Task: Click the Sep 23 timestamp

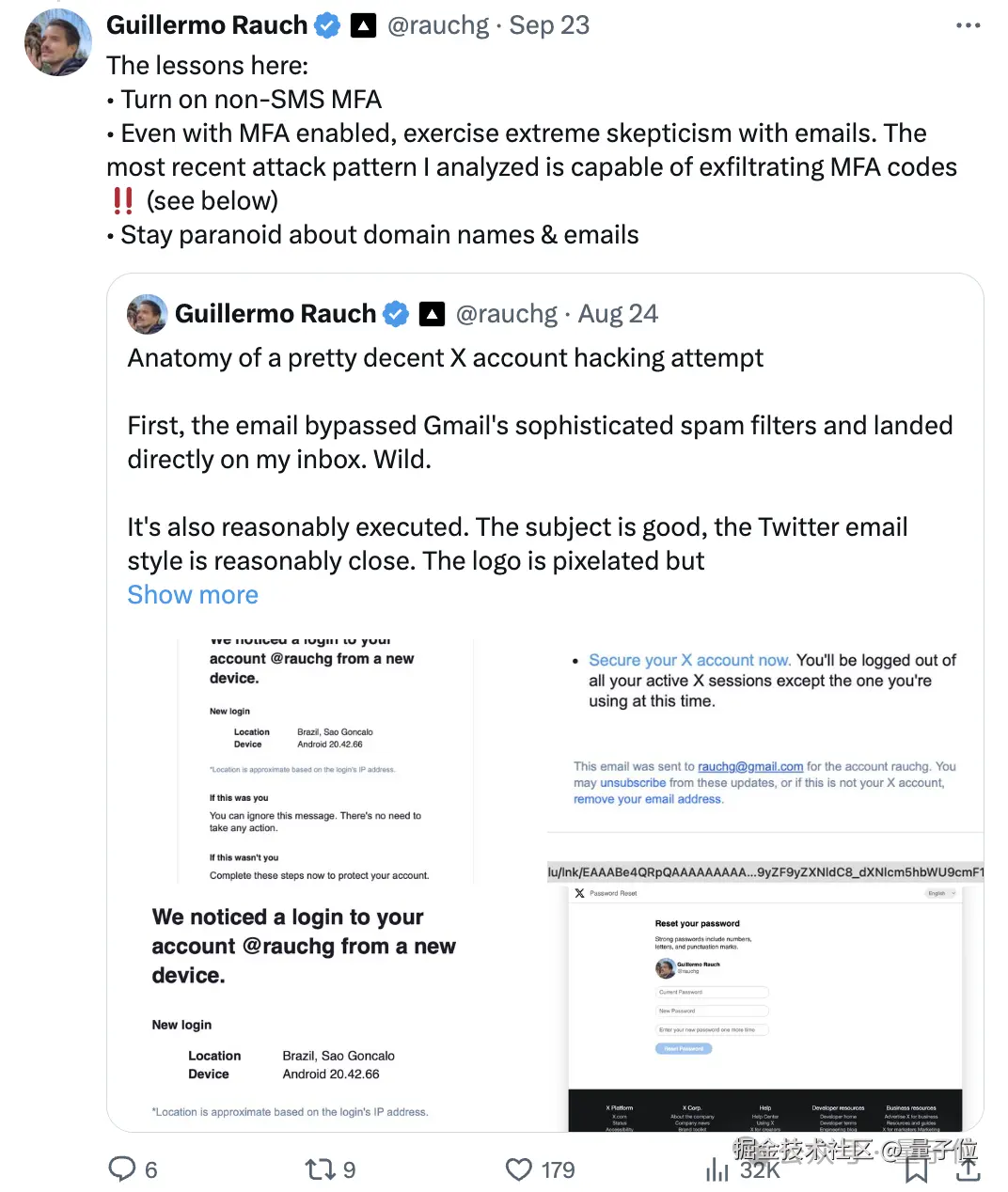Action: coord(549,25)
